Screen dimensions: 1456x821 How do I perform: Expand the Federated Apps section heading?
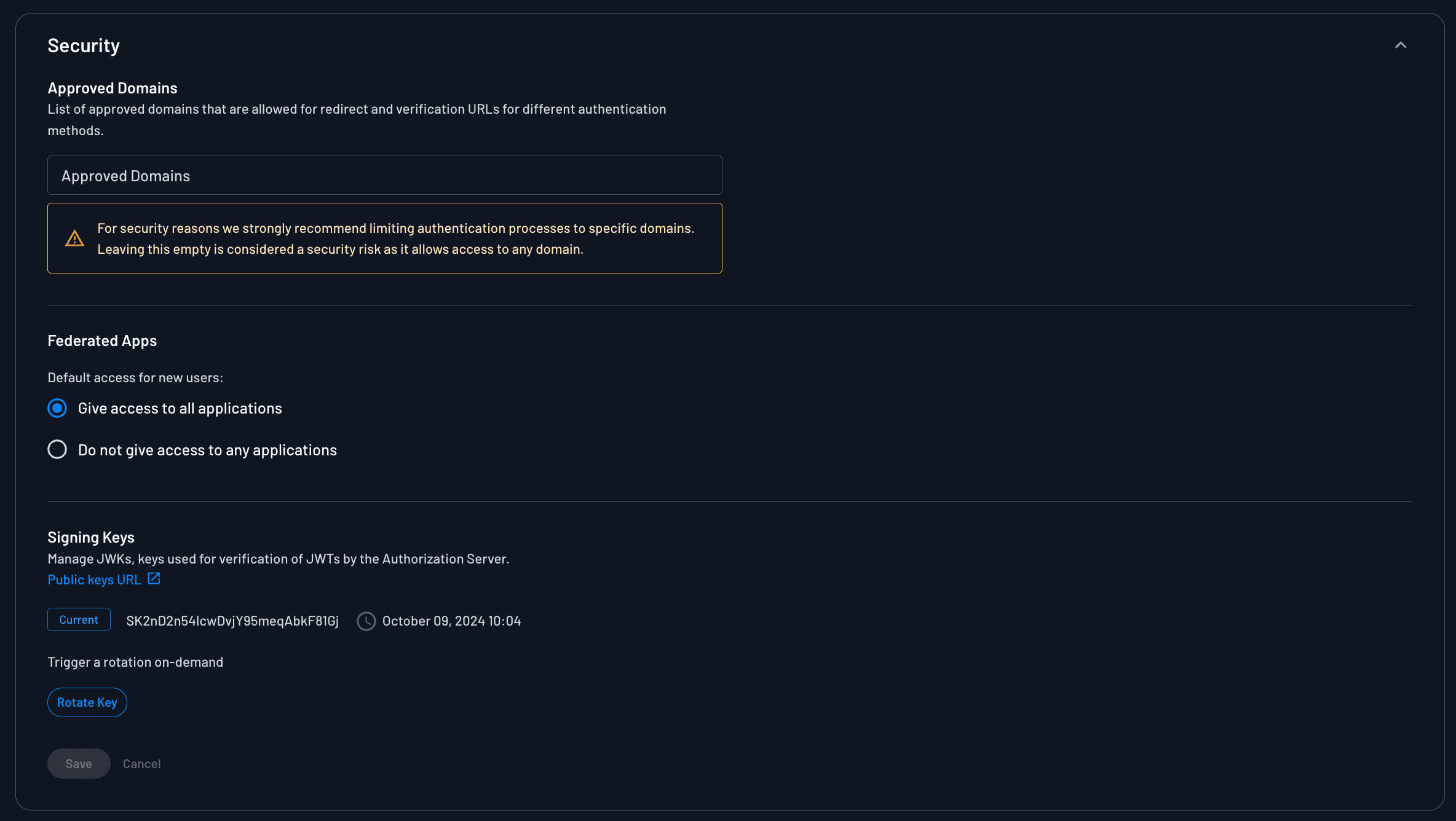pos(102,340)
